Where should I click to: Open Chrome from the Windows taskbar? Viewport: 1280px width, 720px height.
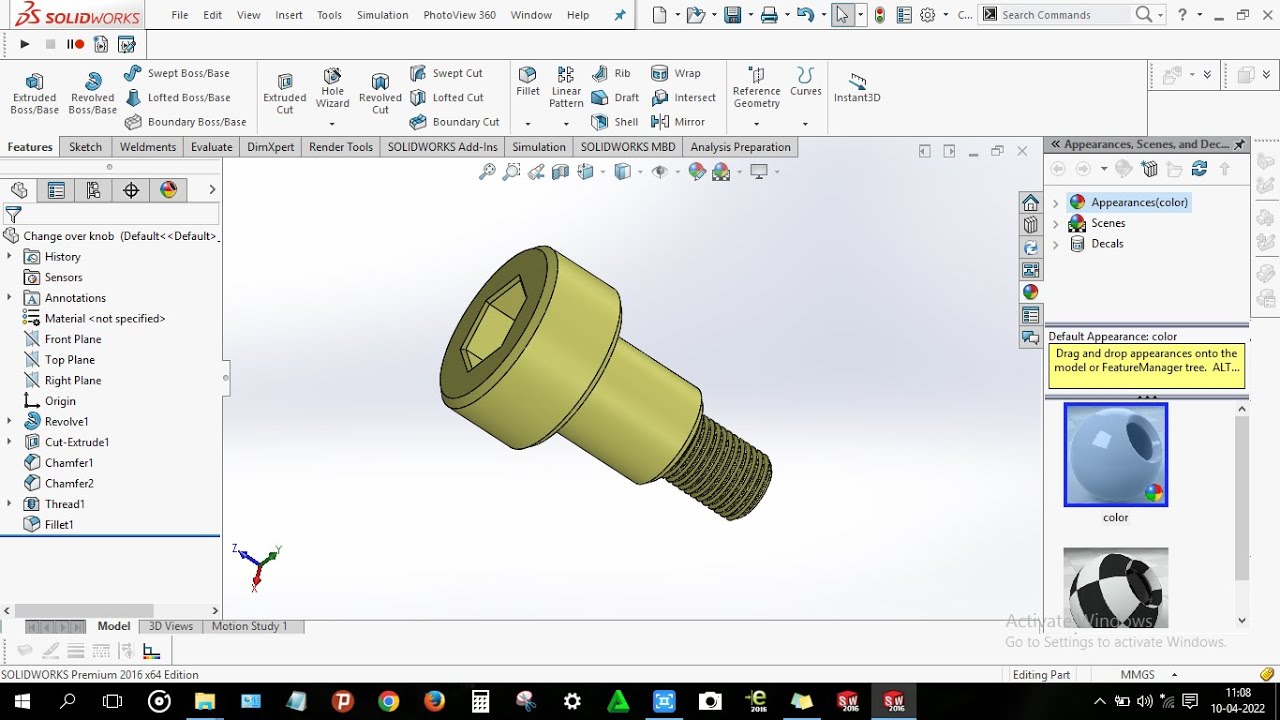(388, 701)
